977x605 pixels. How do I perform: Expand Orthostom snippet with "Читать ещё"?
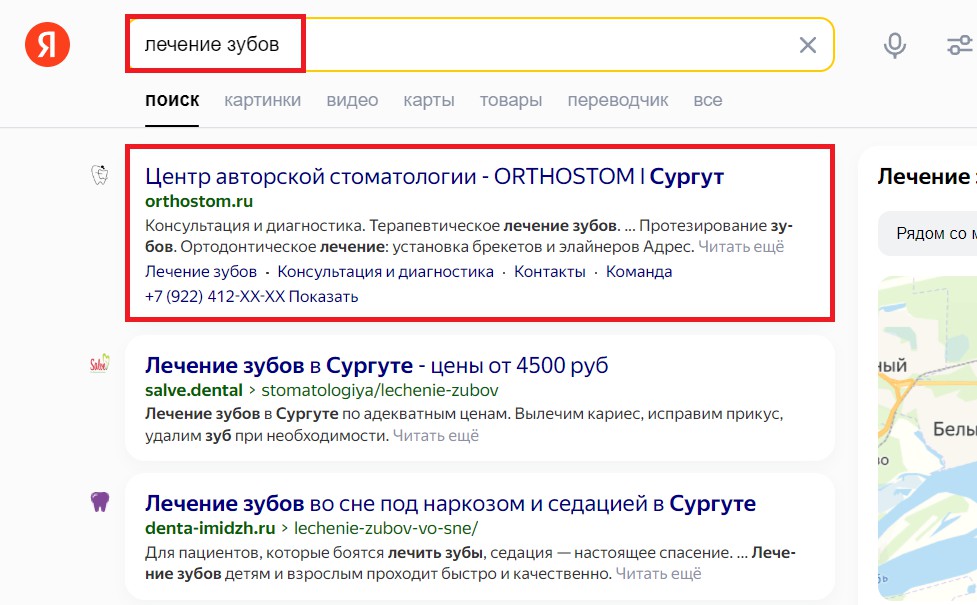coord(741,247)
